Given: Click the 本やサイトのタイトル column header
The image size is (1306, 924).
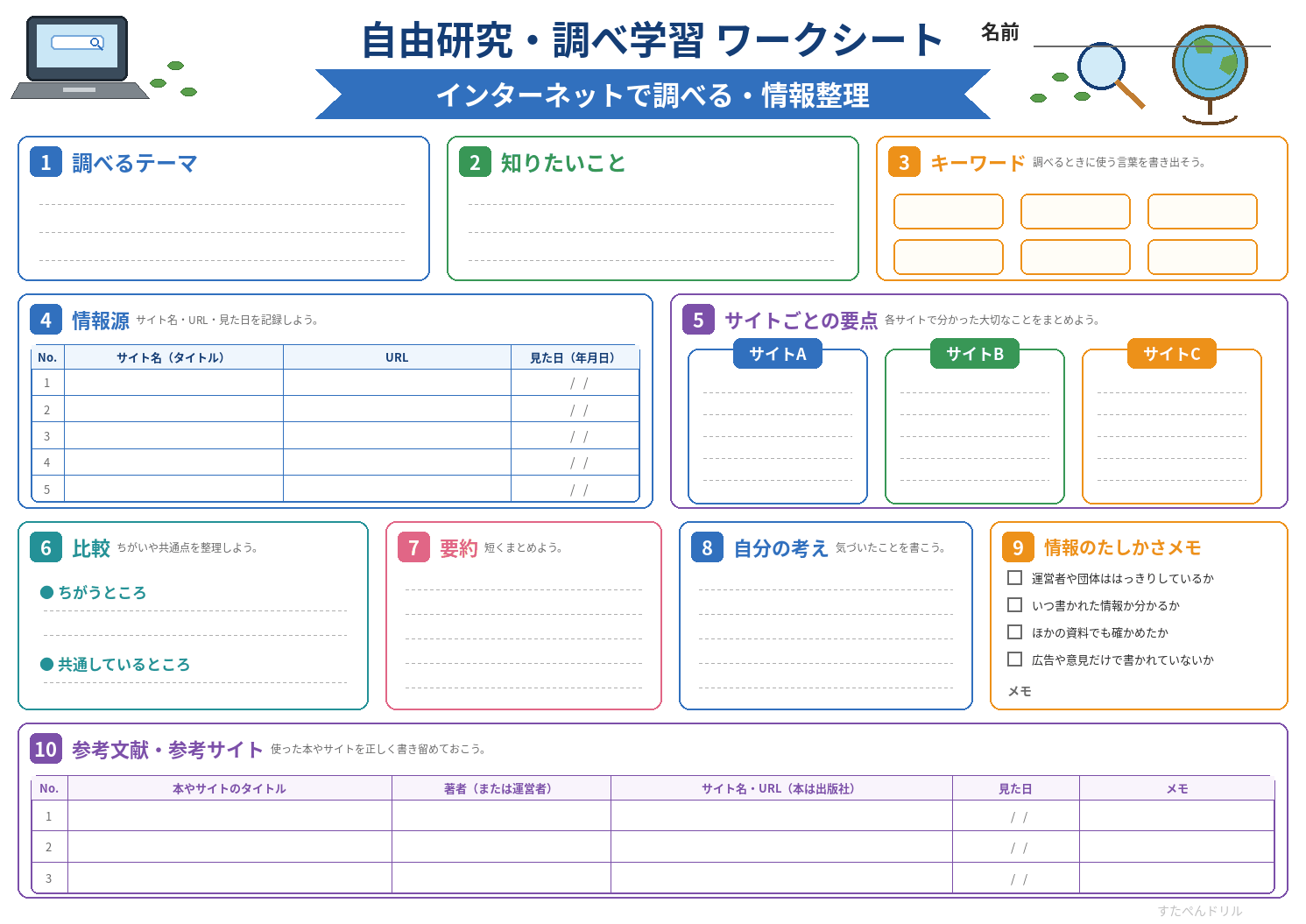Looking at the screenshot, I should pos(229,788).
